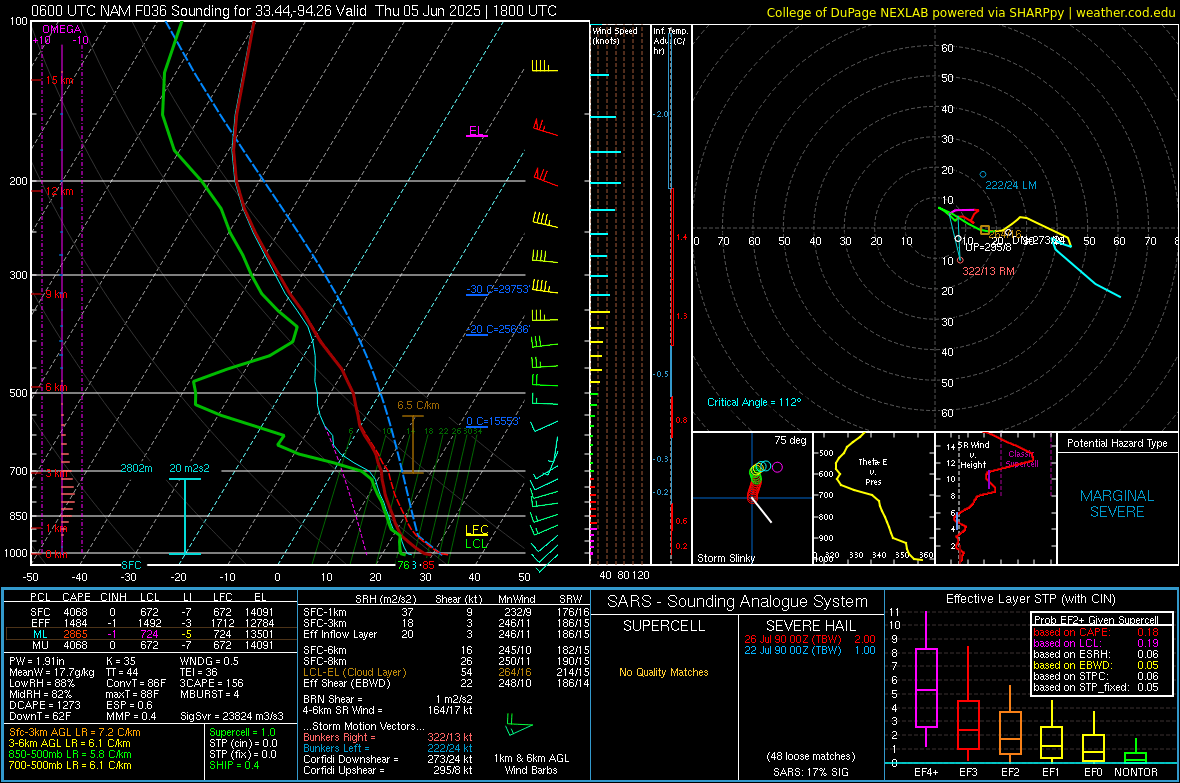
Task: Click the Sfc-3km AGL LR = 7.2 C/km line
Action: click(75, 732)
